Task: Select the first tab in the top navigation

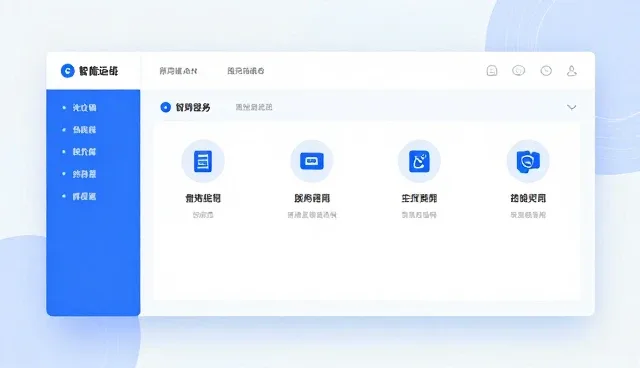Action: pyautogui.click(x=178, y=71)
